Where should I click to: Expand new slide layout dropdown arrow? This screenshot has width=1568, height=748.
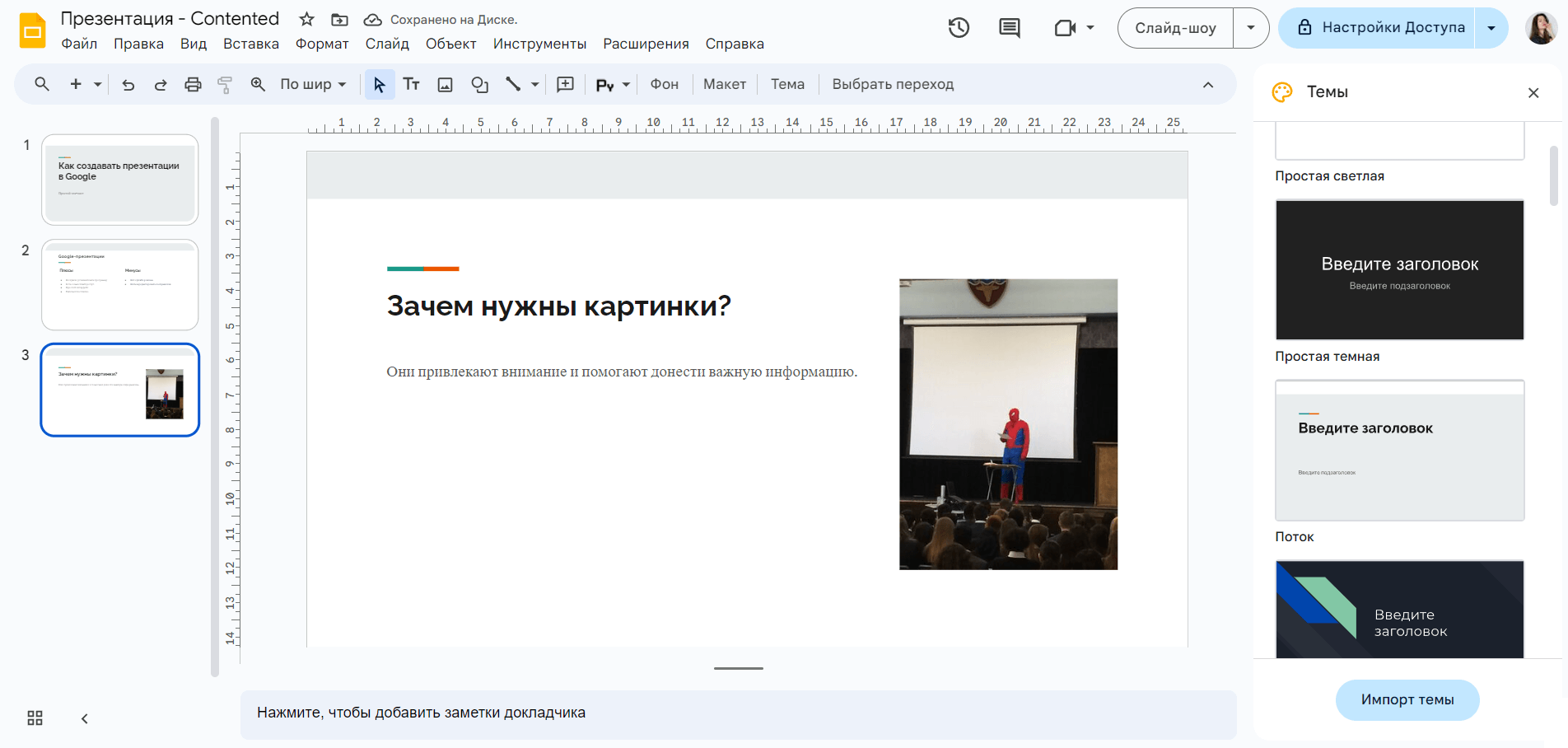click(x=97, y=84)
